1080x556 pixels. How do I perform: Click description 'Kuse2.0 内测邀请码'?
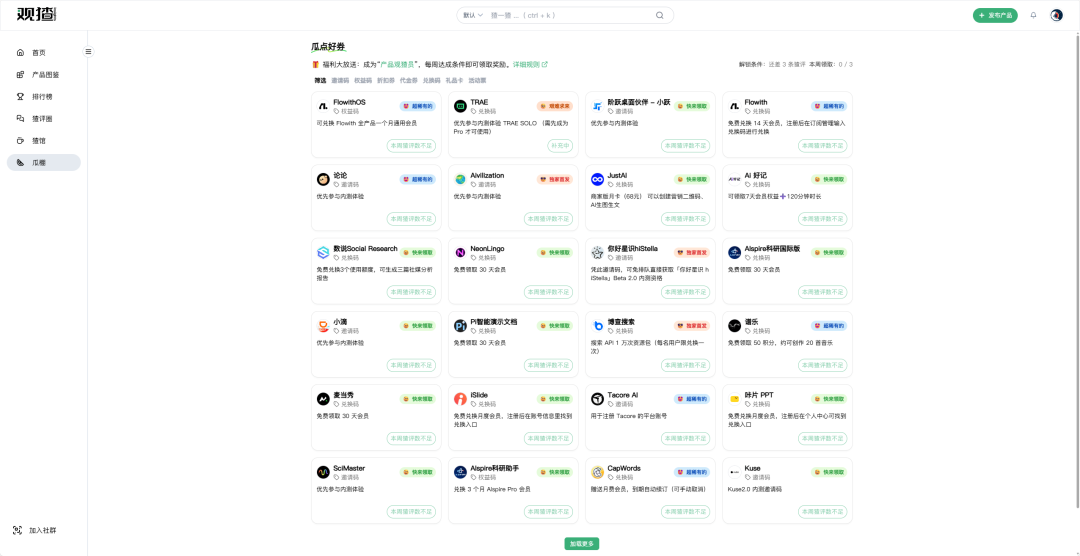click(754, 489)
